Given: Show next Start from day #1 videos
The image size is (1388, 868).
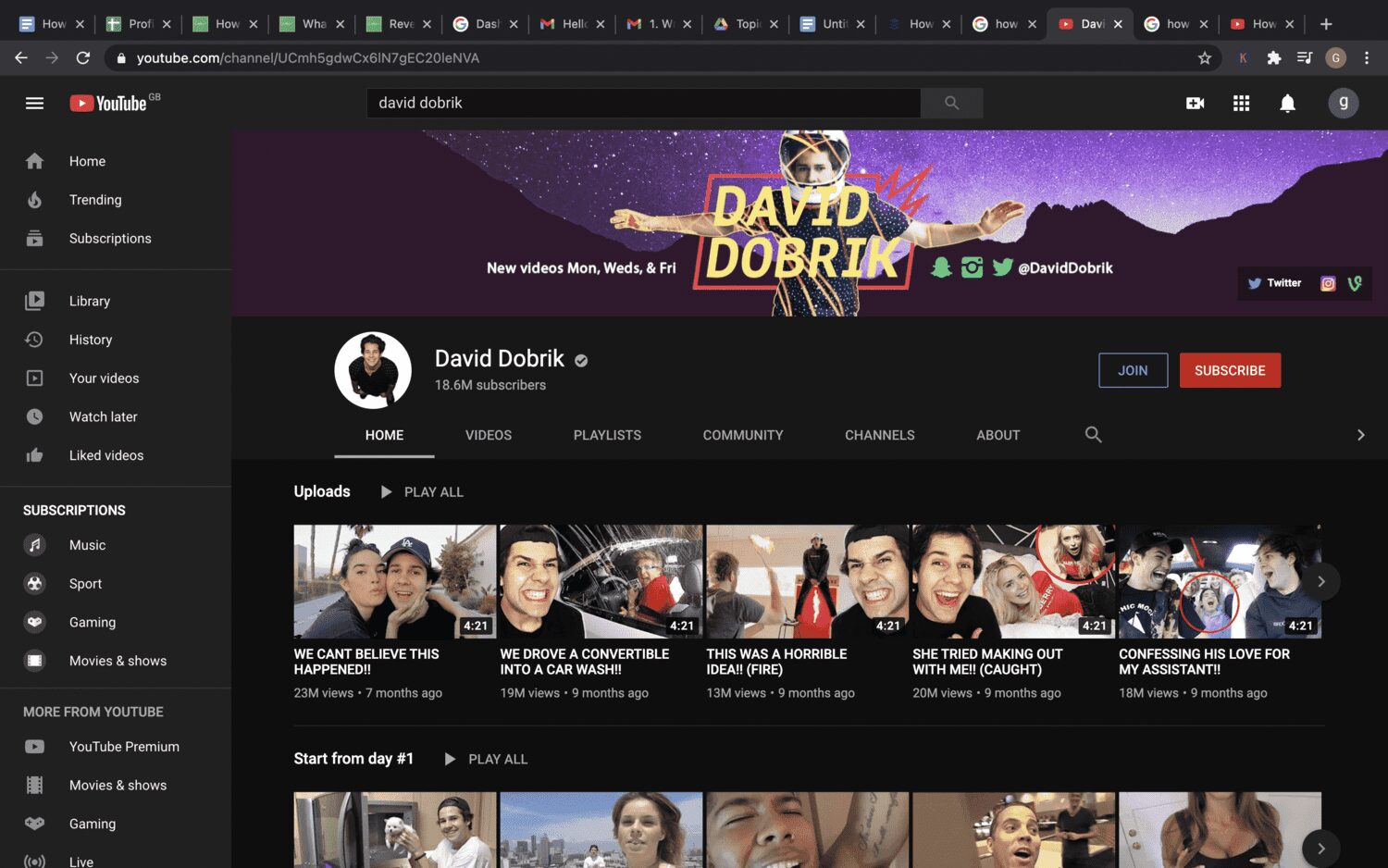Looking at the screenshot, I should coord(1321,849).
